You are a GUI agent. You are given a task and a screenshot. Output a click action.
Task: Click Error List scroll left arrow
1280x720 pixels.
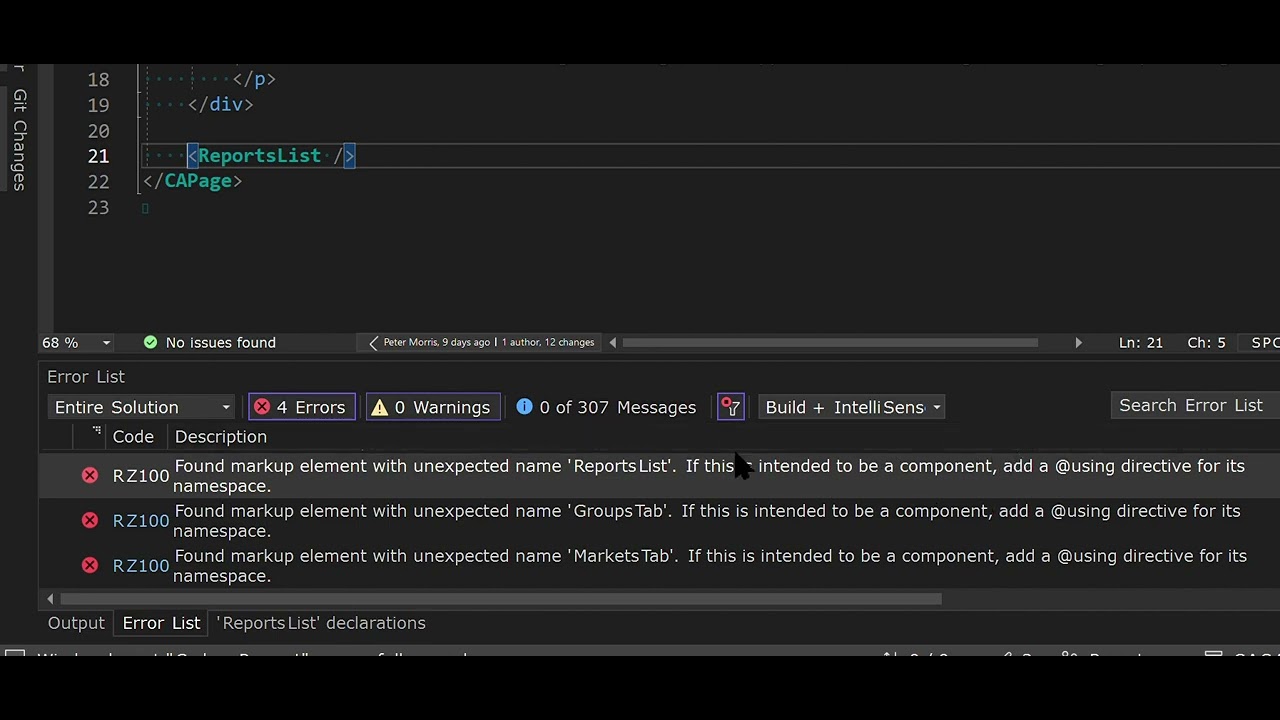point(50,599)
